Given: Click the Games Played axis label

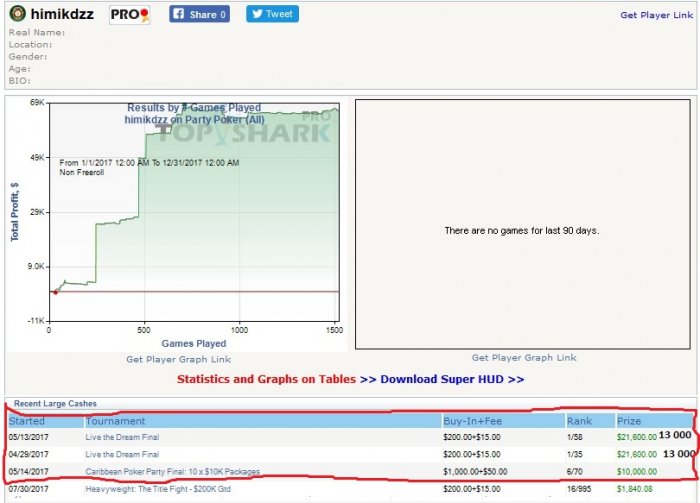Looking at the screenshot, I should (x=194, y=344).
